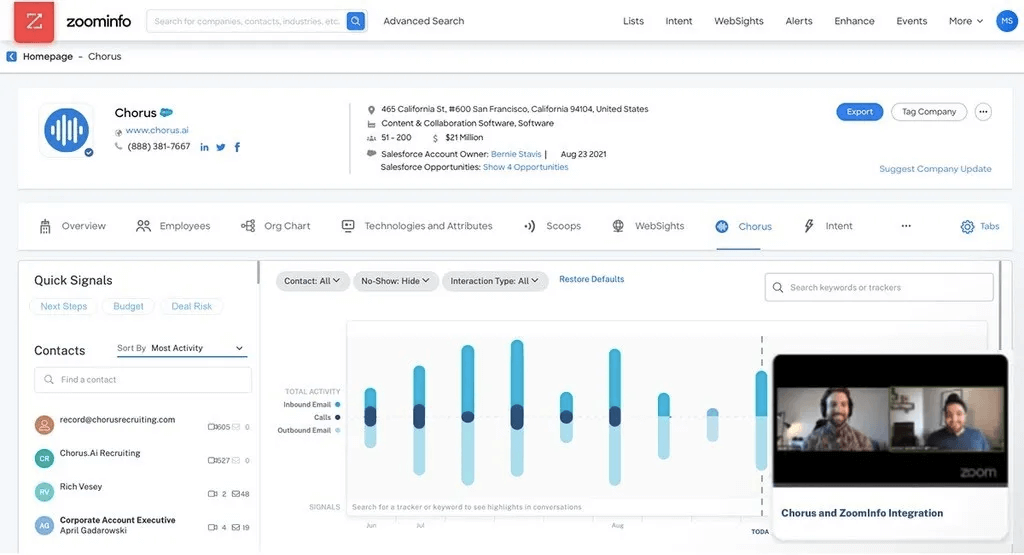Click the Chorus tab circular icon
The height and width of the screenshot is (555, 1024).
point(722,227)
